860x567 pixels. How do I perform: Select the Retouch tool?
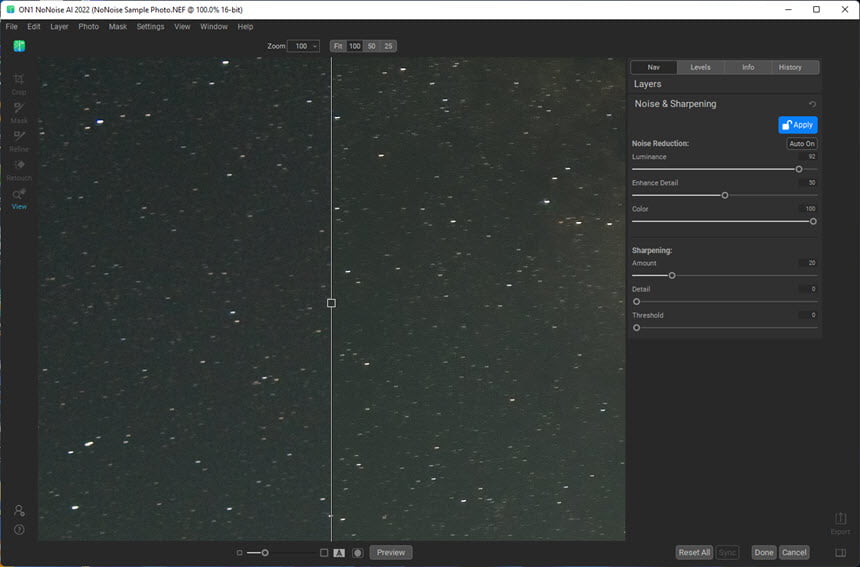(19, 170)
